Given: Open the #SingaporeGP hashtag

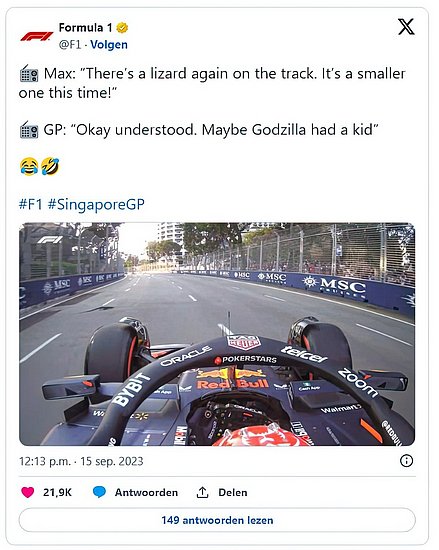Looking at the screenshot, I should 96,204.
